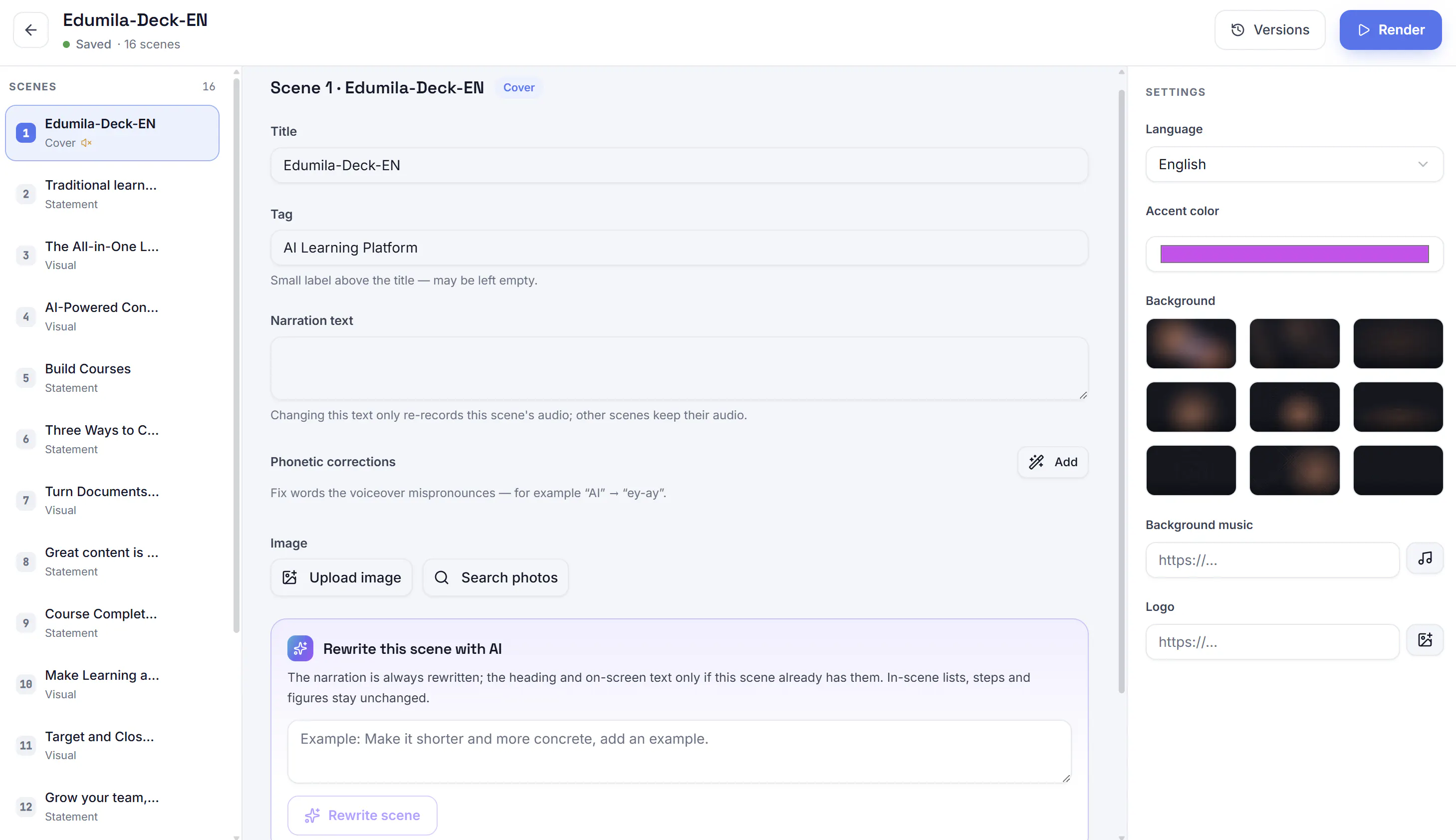1456x840 pixels.
Task: Select scene 1 Edumila-Deck-EN
Action: click(x=112, y=133)
